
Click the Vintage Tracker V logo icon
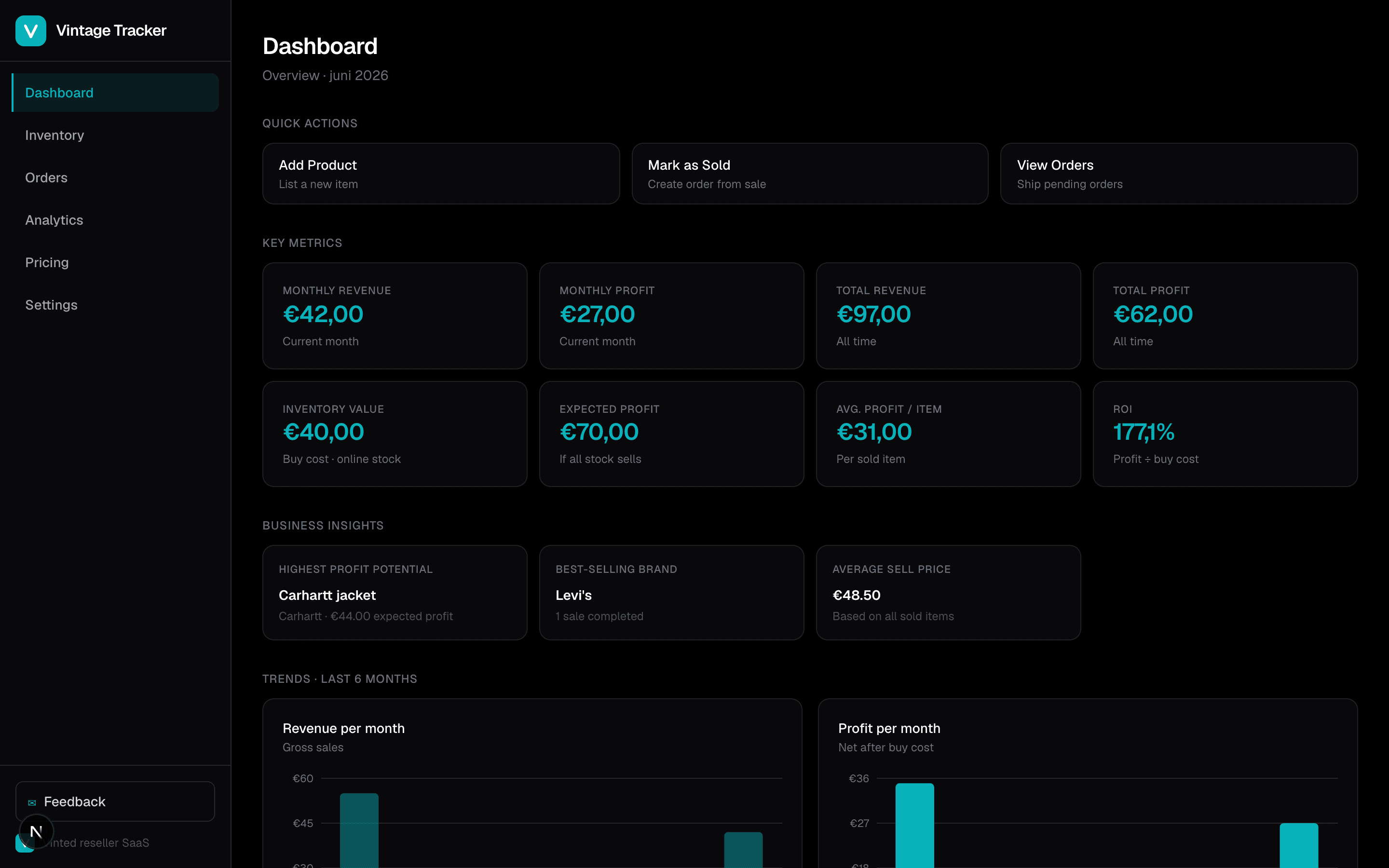click(30, 30)
